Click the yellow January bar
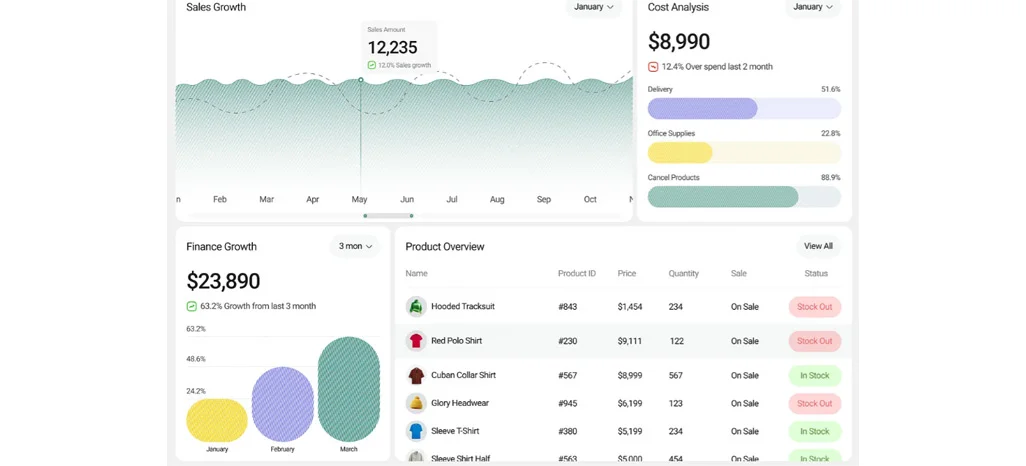Image resolution: width=1026 pixels, height=466 pixels. tap(217, 420)
